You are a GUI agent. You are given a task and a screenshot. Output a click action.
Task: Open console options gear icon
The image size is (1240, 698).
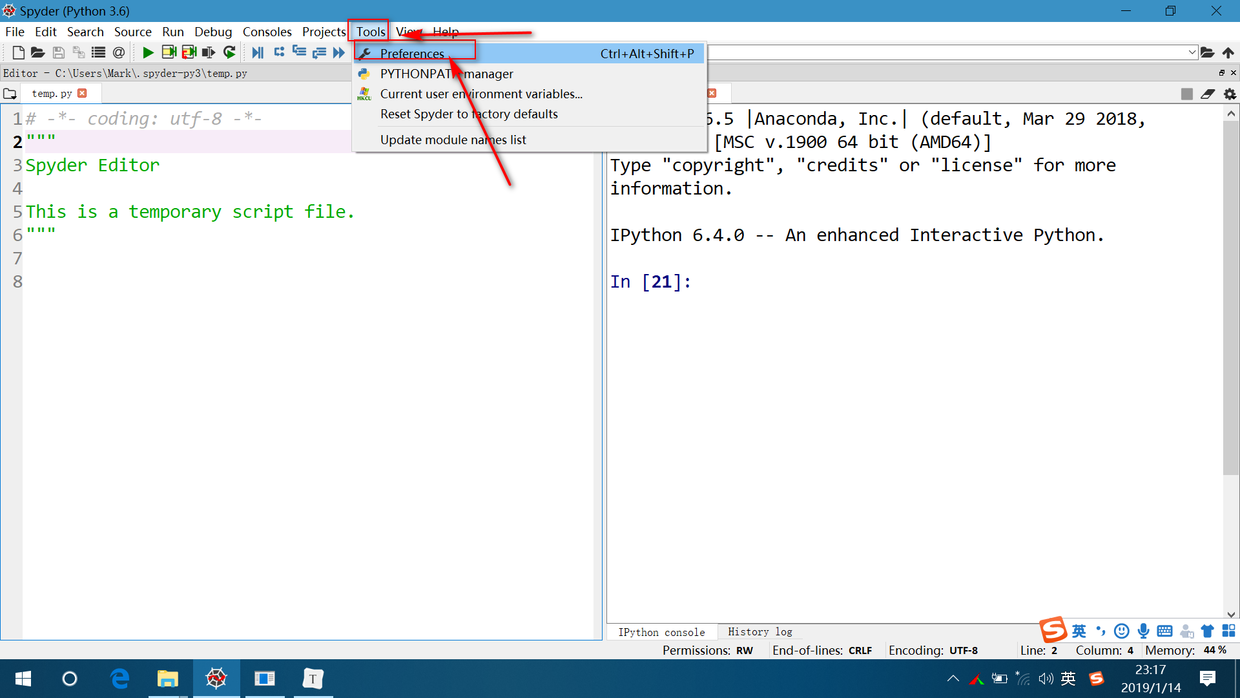coord(1229,94)
